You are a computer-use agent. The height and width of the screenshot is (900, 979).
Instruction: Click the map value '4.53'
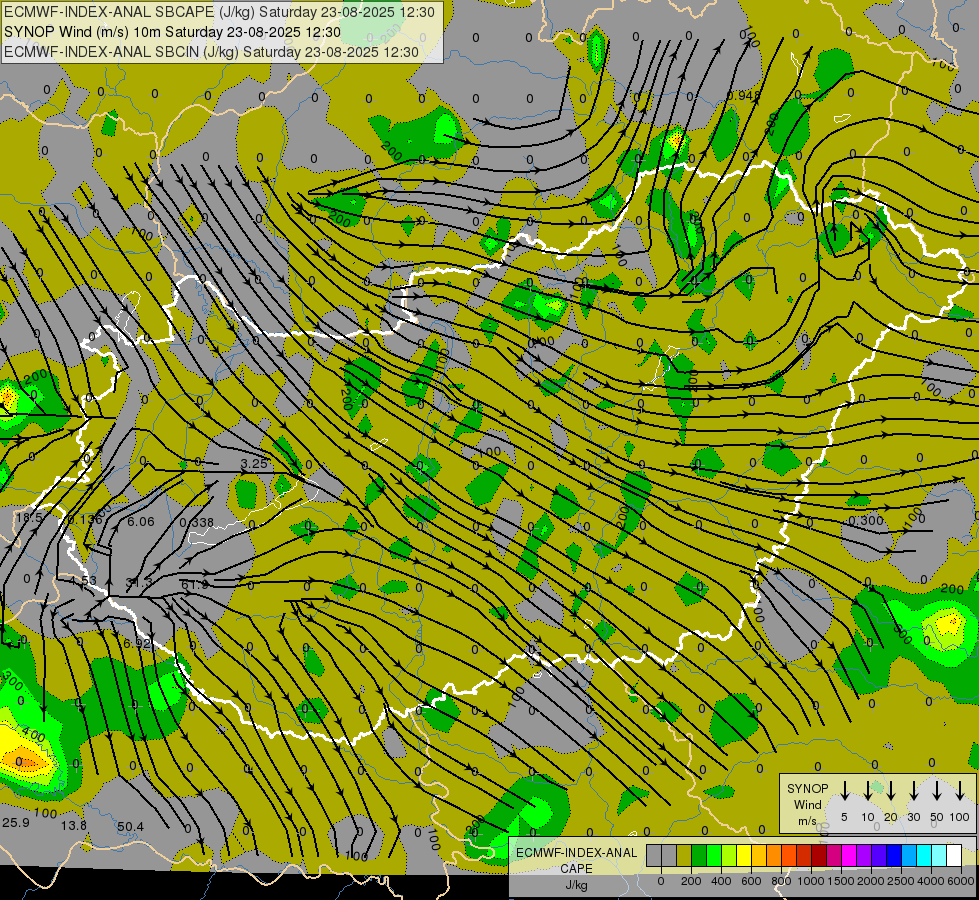tap(84, 580)
